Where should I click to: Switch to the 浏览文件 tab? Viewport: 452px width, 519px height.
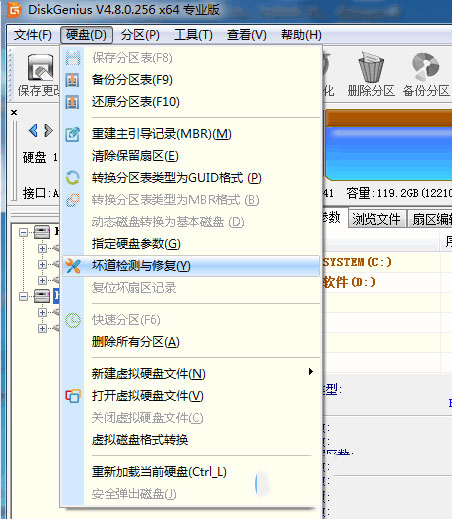[377, 219]
